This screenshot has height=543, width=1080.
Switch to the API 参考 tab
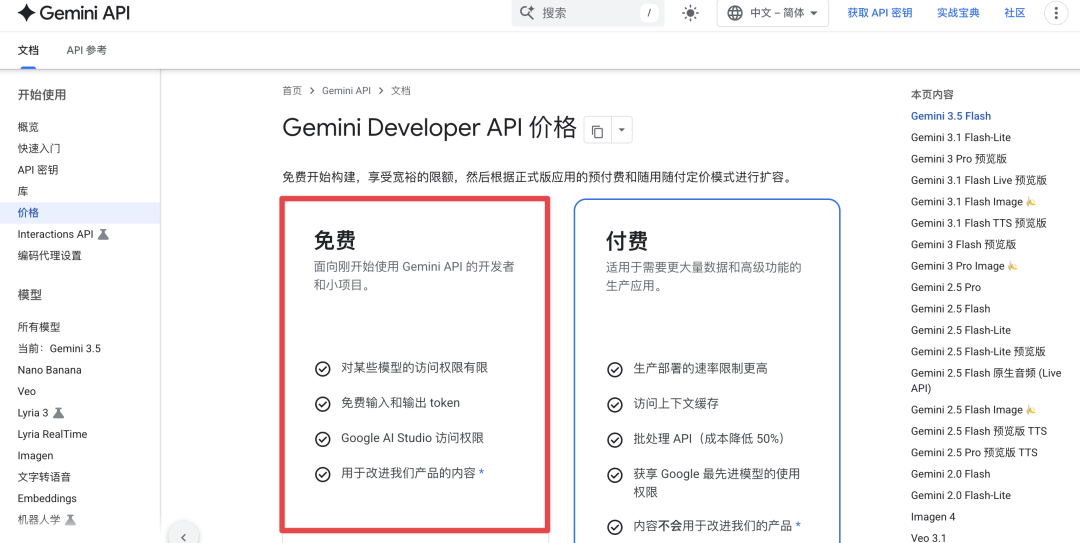87,50
